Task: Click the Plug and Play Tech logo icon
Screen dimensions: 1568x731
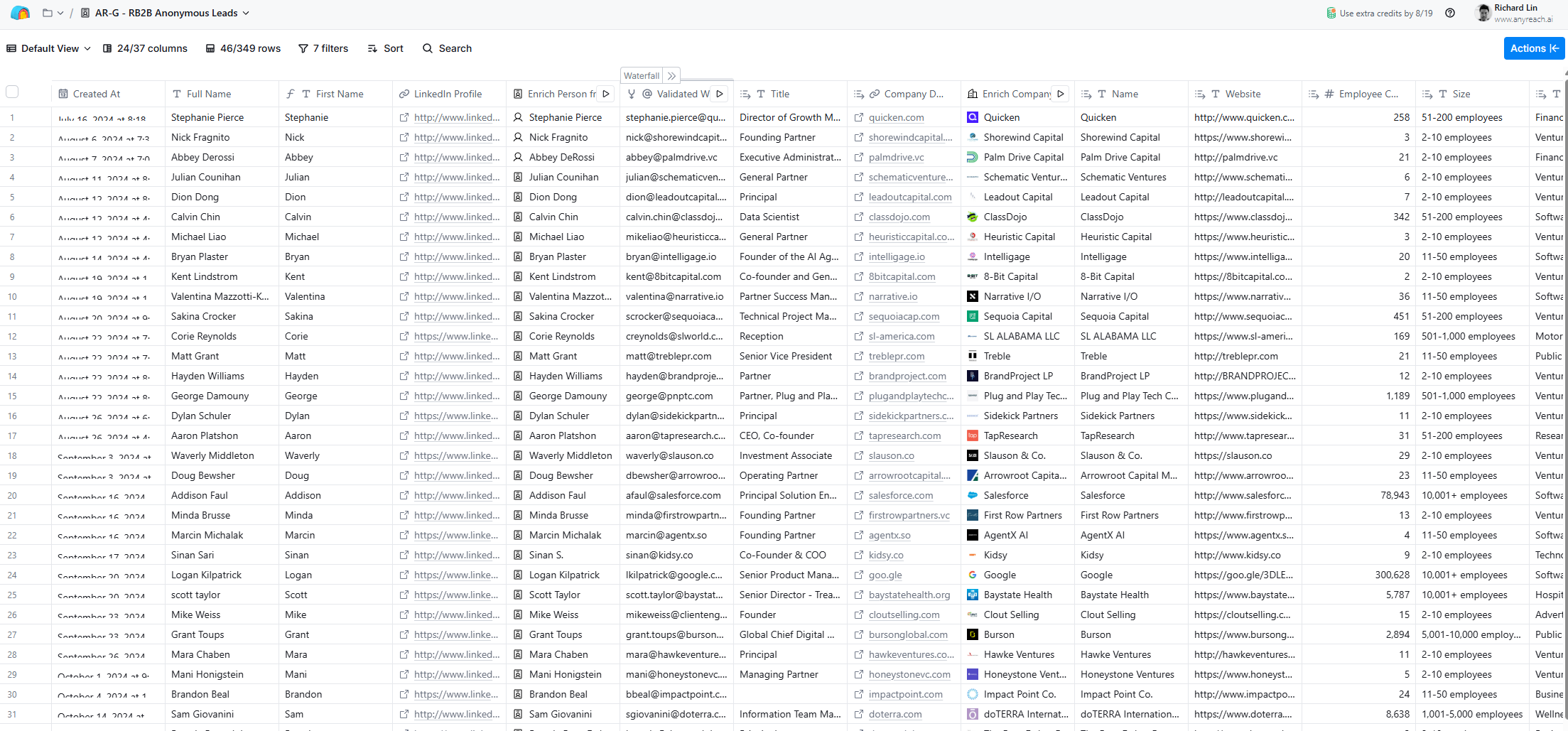Action: click(x=973, y=396)
